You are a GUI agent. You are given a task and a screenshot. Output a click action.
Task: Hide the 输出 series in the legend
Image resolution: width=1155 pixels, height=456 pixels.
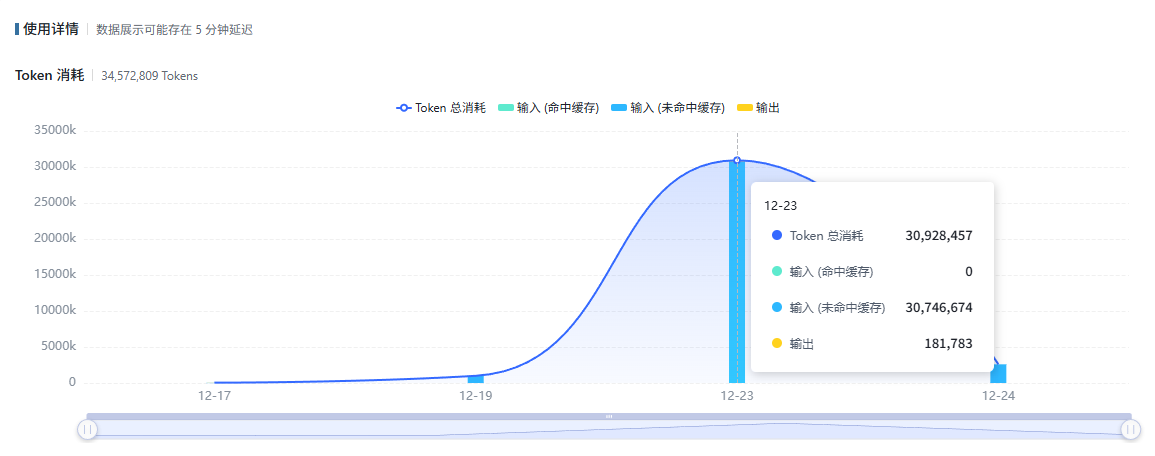(758, 108)
